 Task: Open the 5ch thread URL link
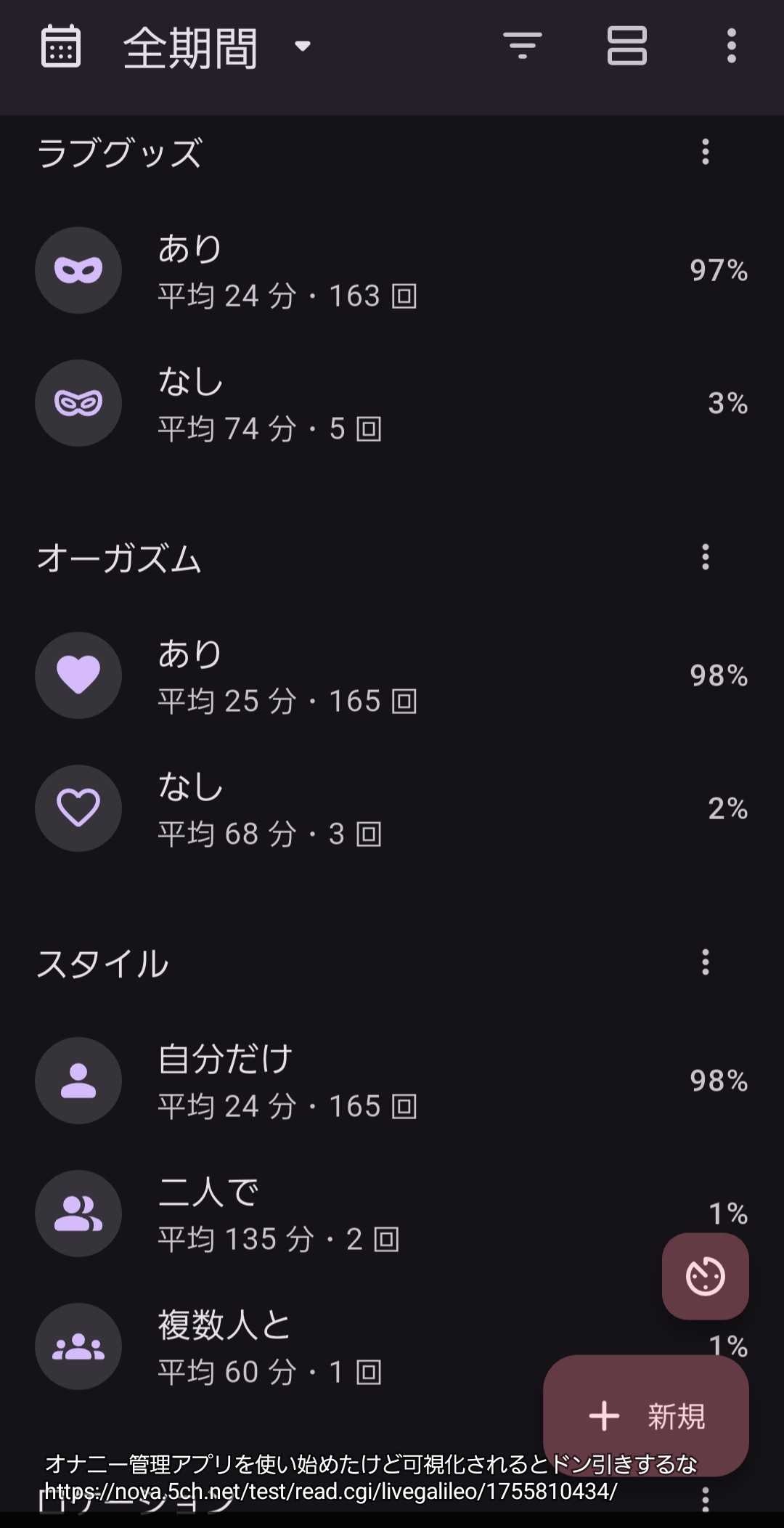(x=331, y=1492)
